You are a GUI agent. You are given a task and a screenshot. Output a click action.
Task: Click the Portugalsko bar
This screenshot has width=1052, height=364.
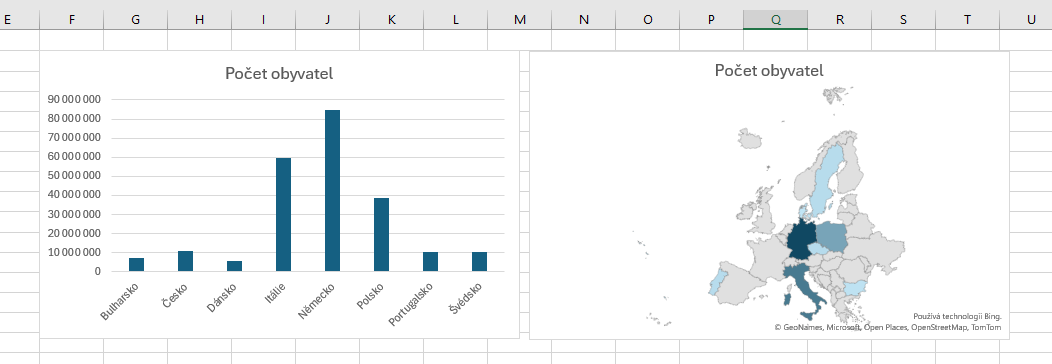coord(430,261)
